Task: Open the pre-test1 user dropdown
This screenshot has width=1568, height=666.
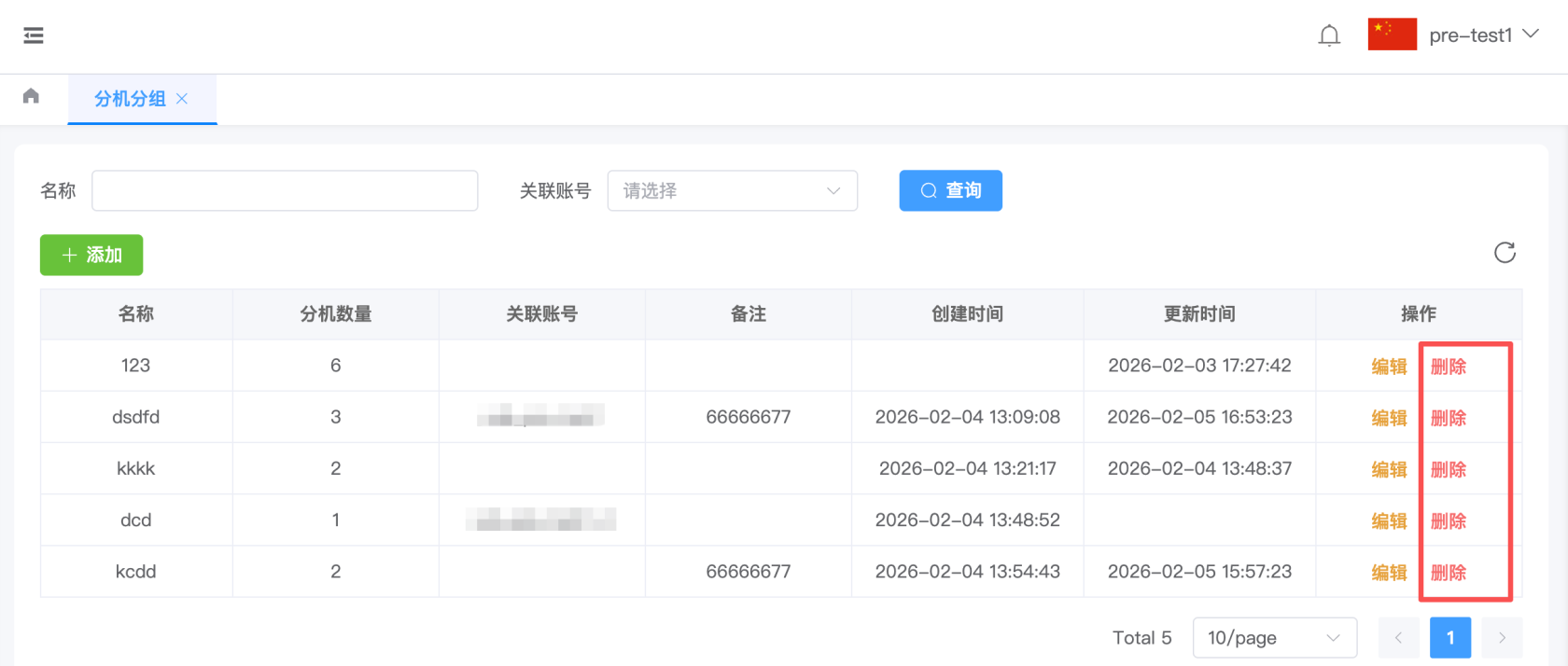Action: coord(1483,35)
